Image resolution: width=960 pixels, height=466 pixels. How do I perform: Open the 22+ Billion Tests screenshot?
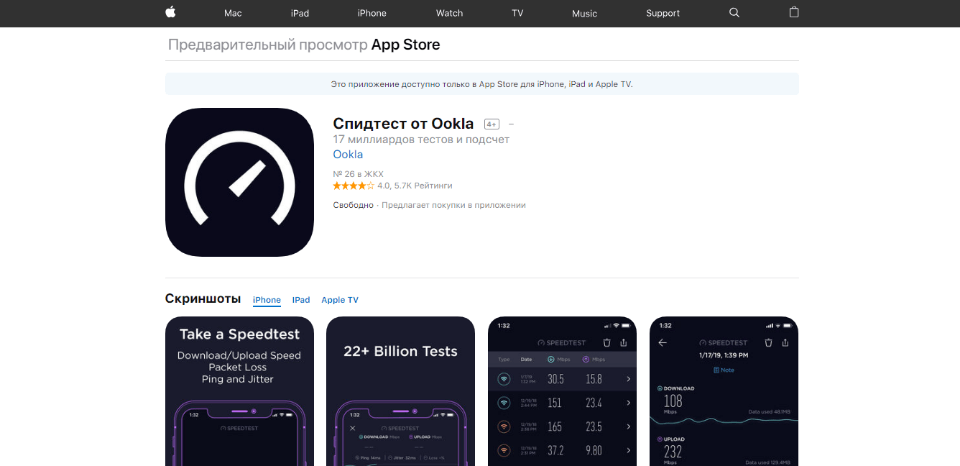coord(400,391)
